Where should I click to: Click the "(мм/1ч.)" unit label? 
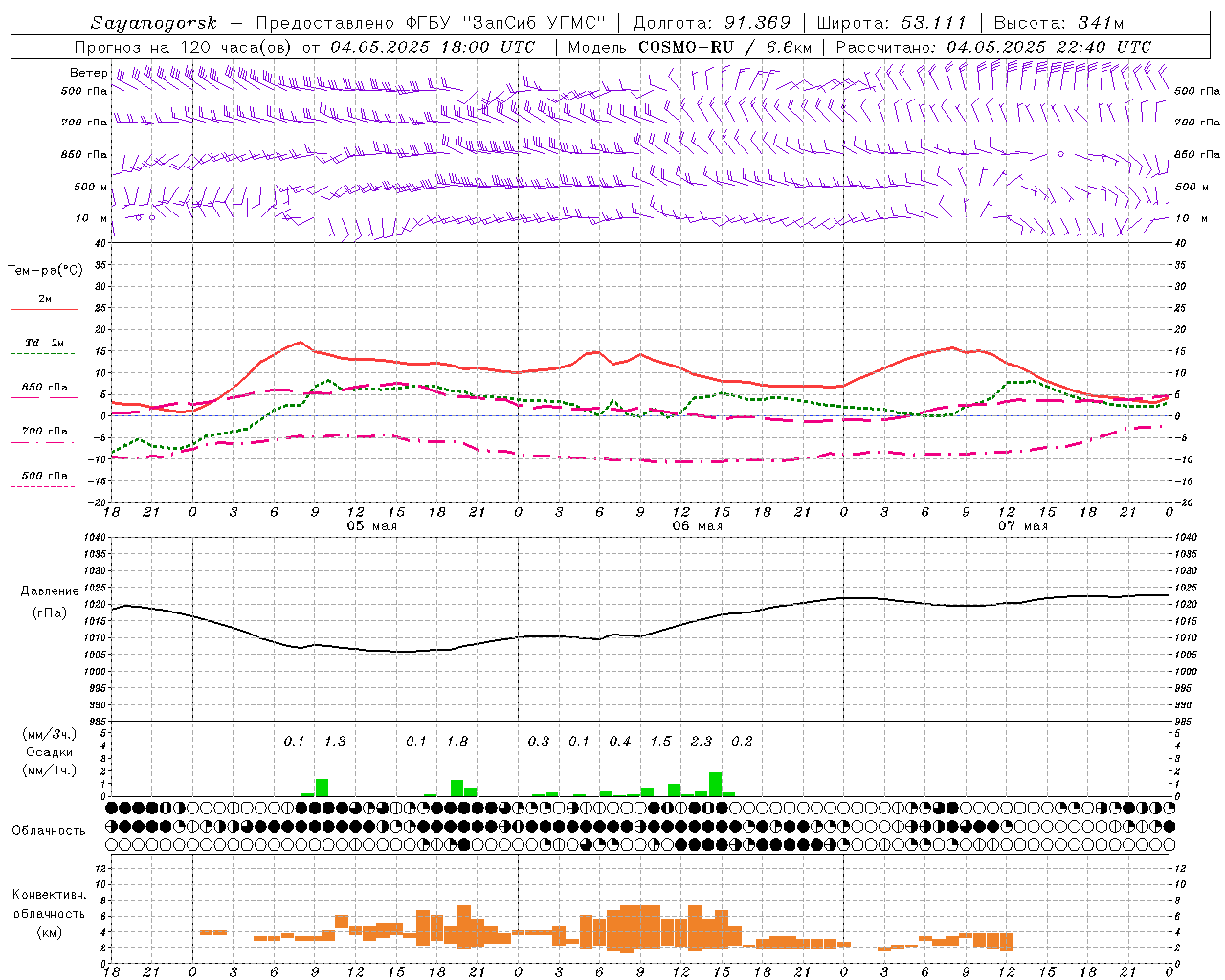click(x=50, y=769)
